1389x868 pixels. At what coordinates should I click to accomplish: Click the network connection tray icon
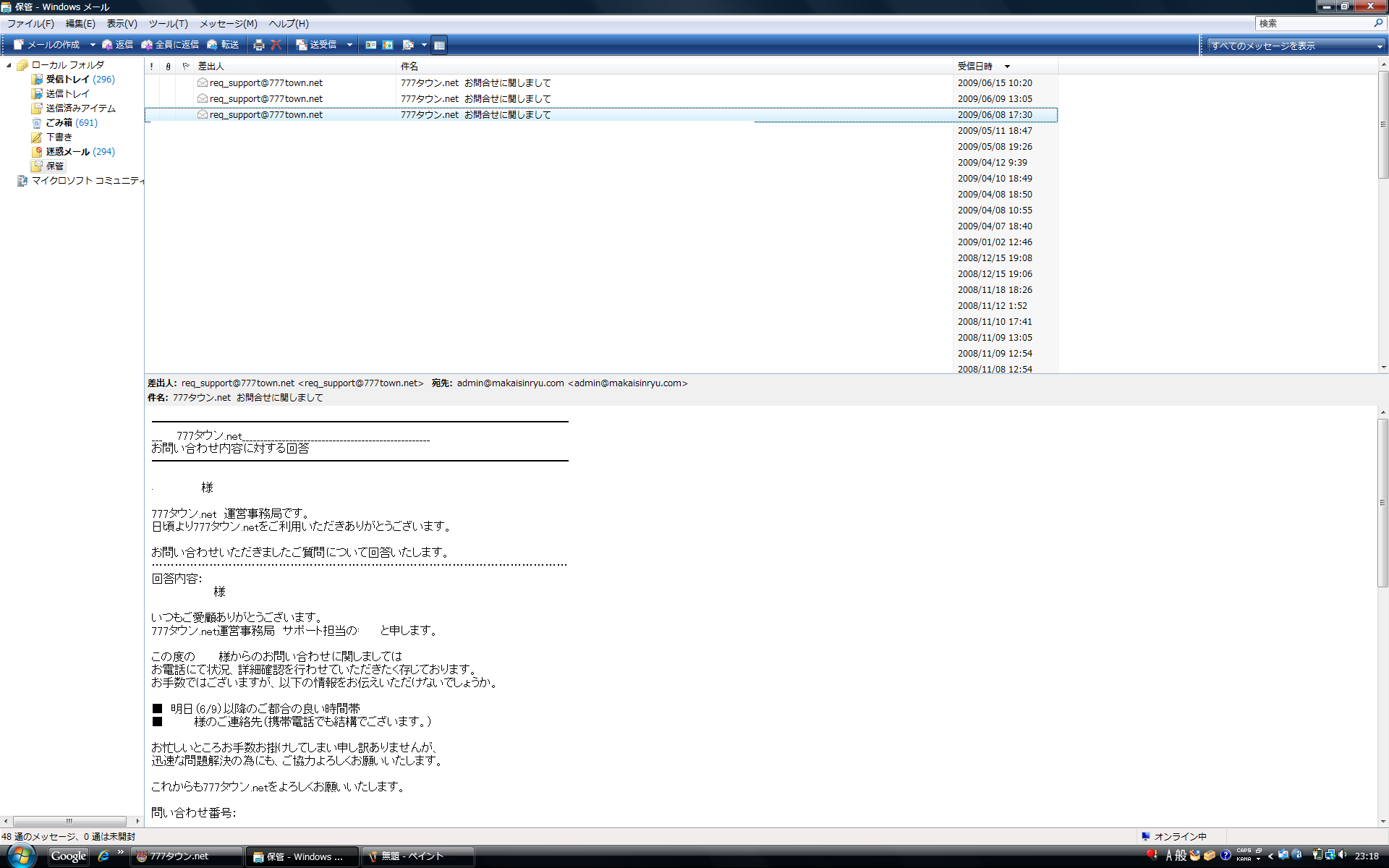tap(1330, 855)
